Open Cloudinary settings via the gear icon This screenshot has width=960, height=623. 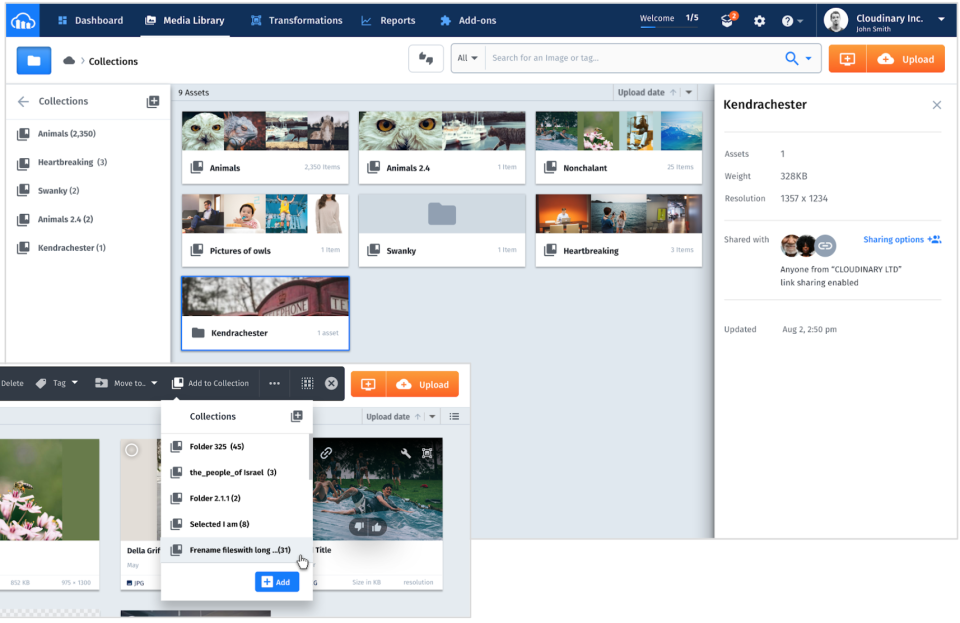pos(758,19)
